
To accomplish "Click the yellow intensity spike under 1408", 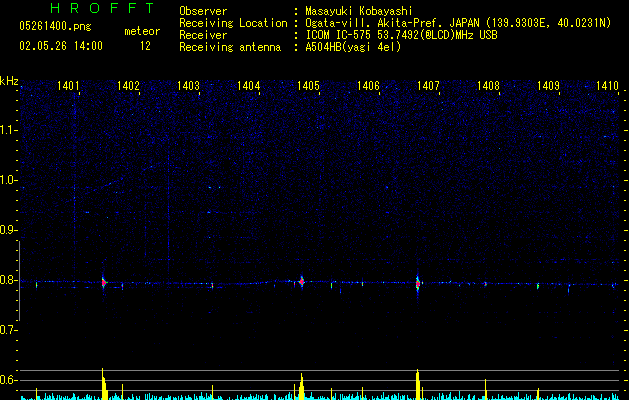I will [485, 389].
